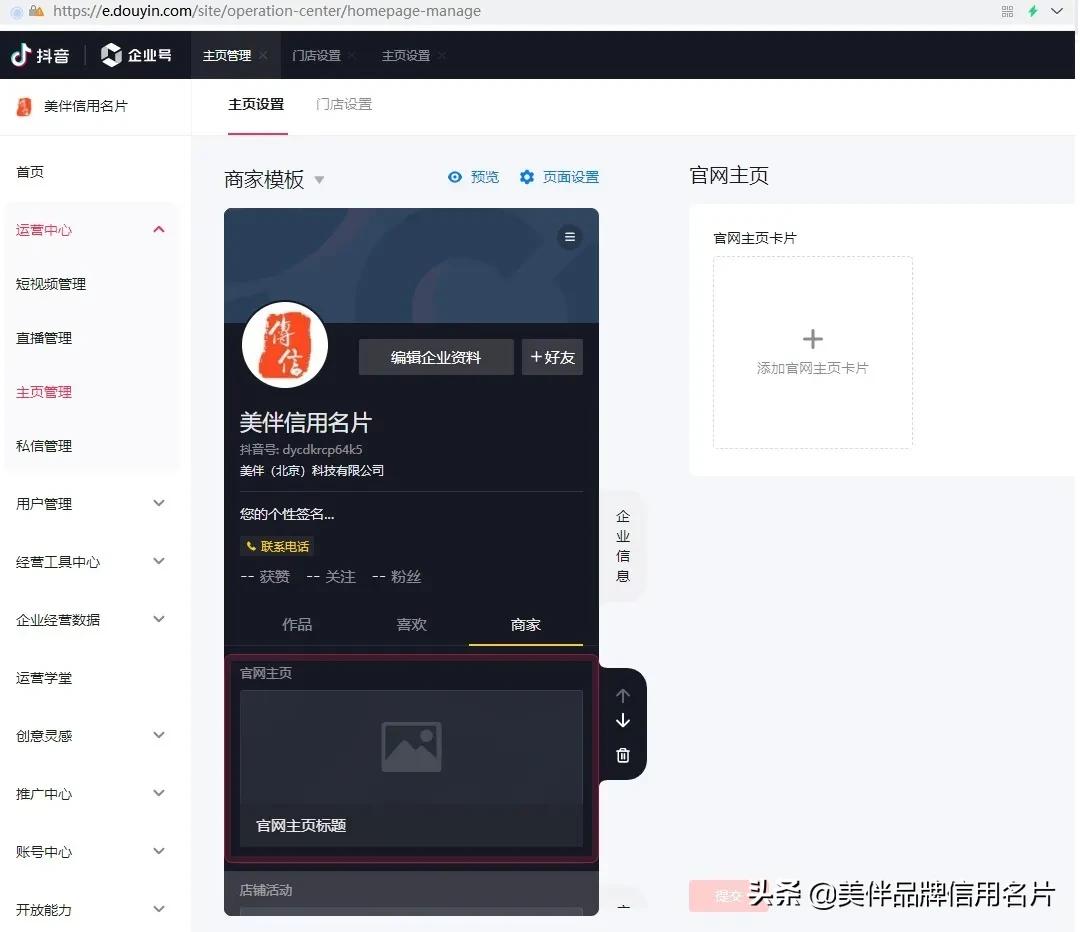
Task: Click the image placeholder in 官网主页 card
Action: [411, 747]
